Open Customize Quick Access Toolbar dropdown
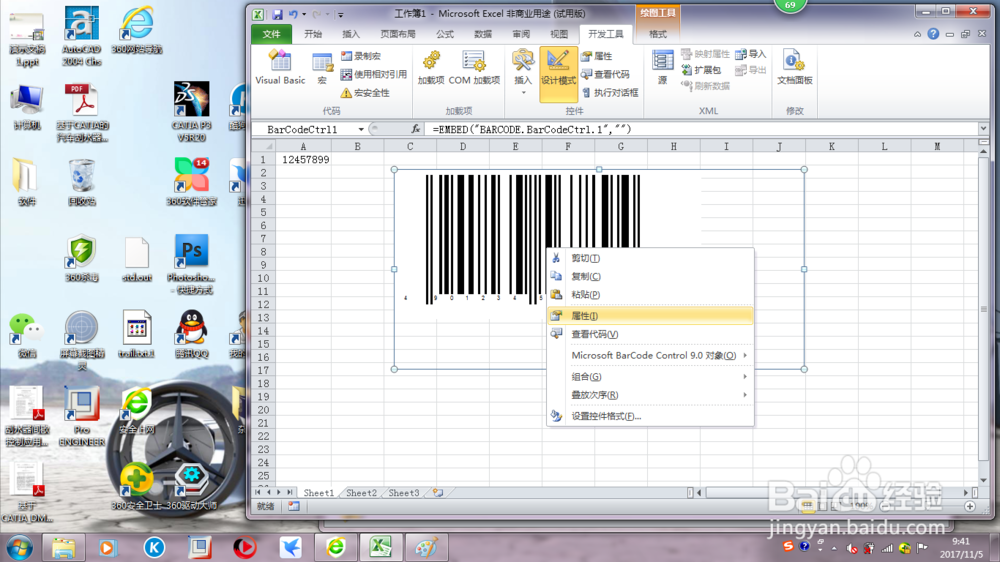 point(341,15)
